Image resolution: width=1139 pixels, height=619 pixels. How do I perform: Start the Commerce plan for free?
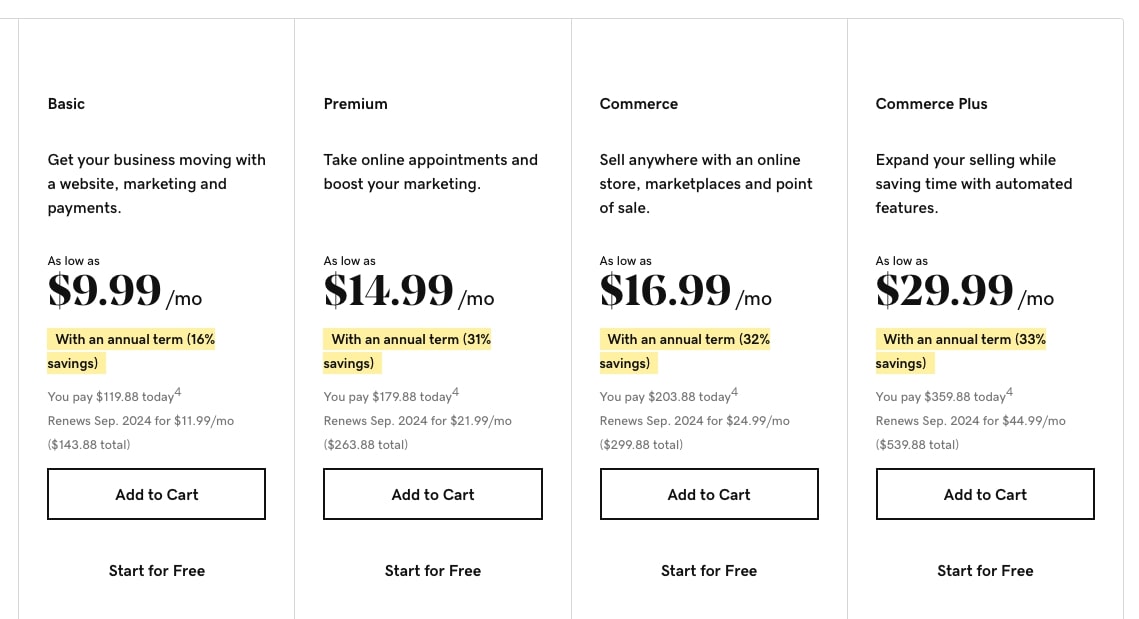click(x=709, y=571)
